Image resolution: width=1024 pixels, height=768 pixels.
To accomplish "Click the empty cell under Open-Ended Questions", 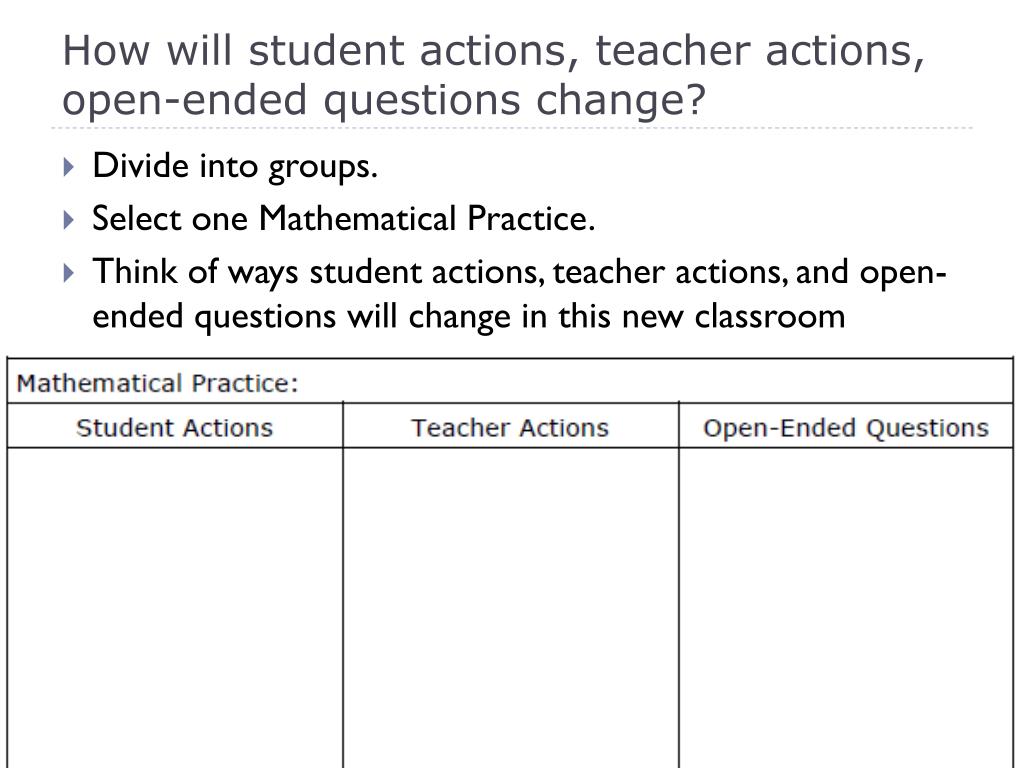I will (846, 608).
